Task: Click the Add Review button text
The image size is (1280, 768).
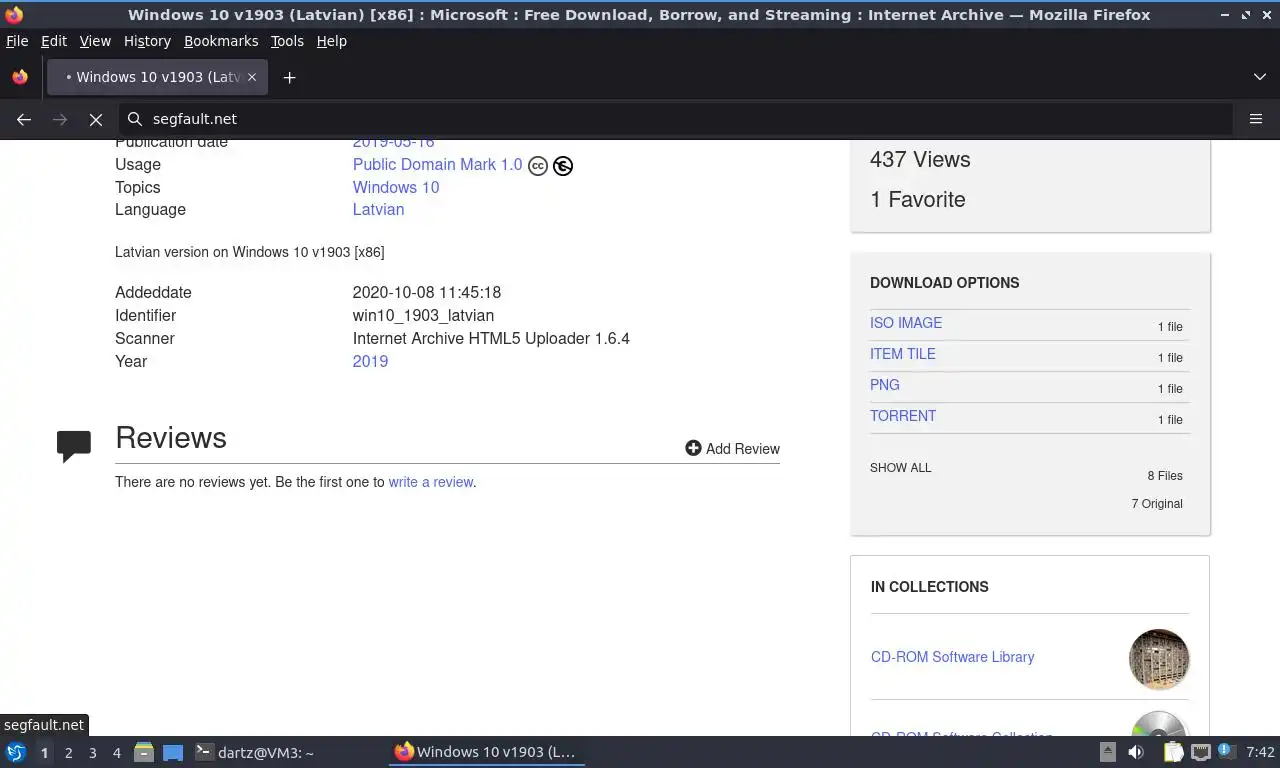Action: [743, 449]
